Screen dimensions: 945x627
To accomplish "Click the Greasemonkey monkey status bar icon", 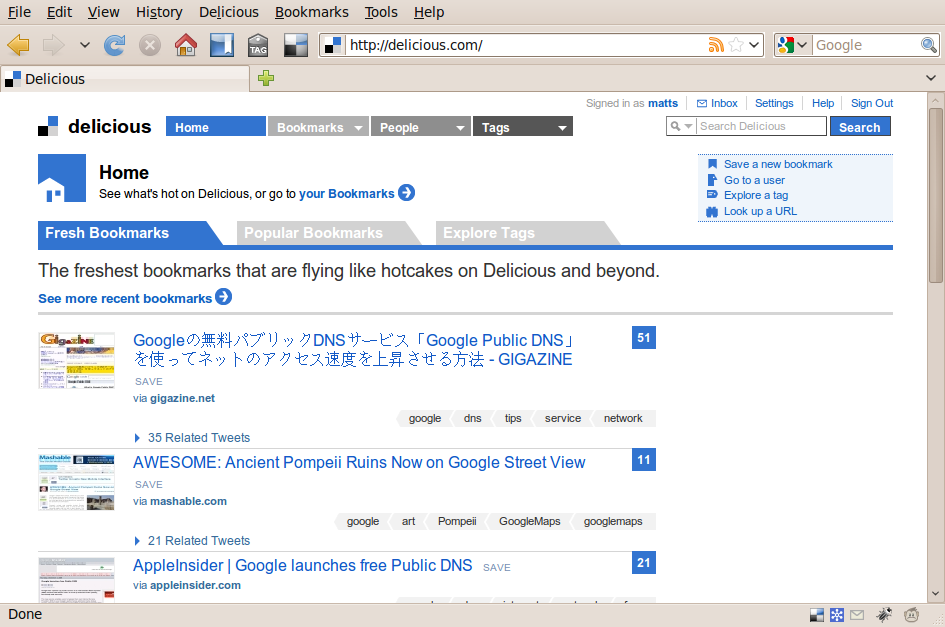I will point(912,615).
